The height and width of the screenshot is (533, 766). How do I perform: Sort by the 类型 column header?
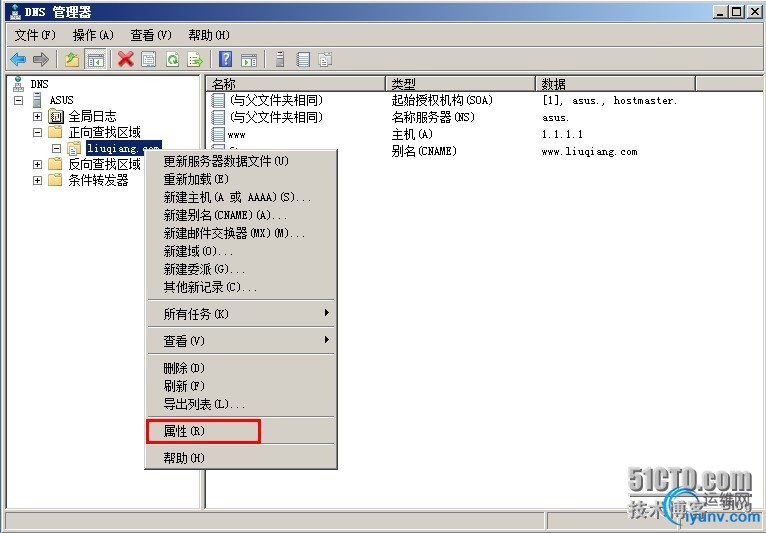(x=461, y=84)
